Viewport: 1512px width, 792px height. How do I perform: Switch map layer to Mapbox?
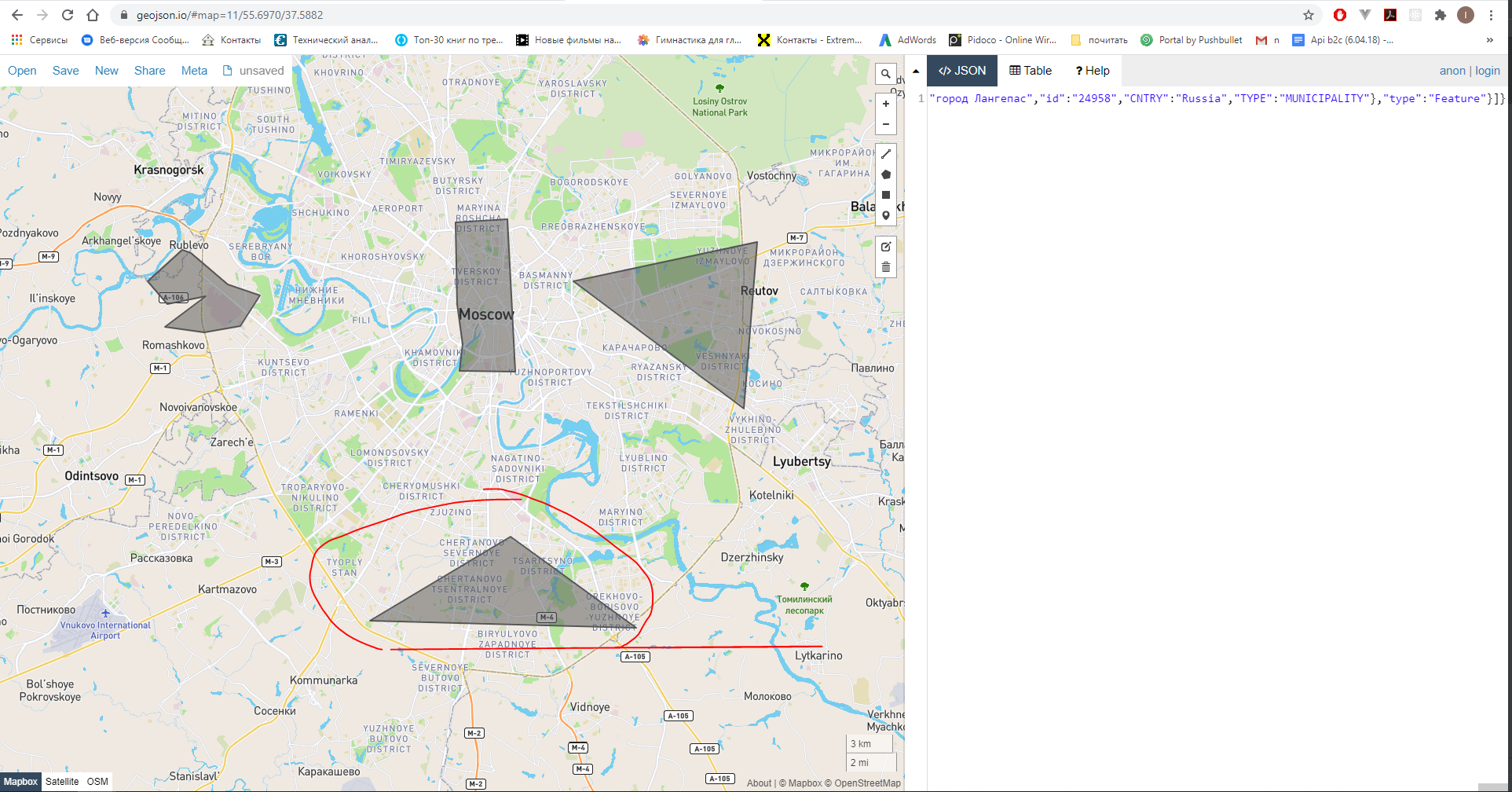coord(21,782)
